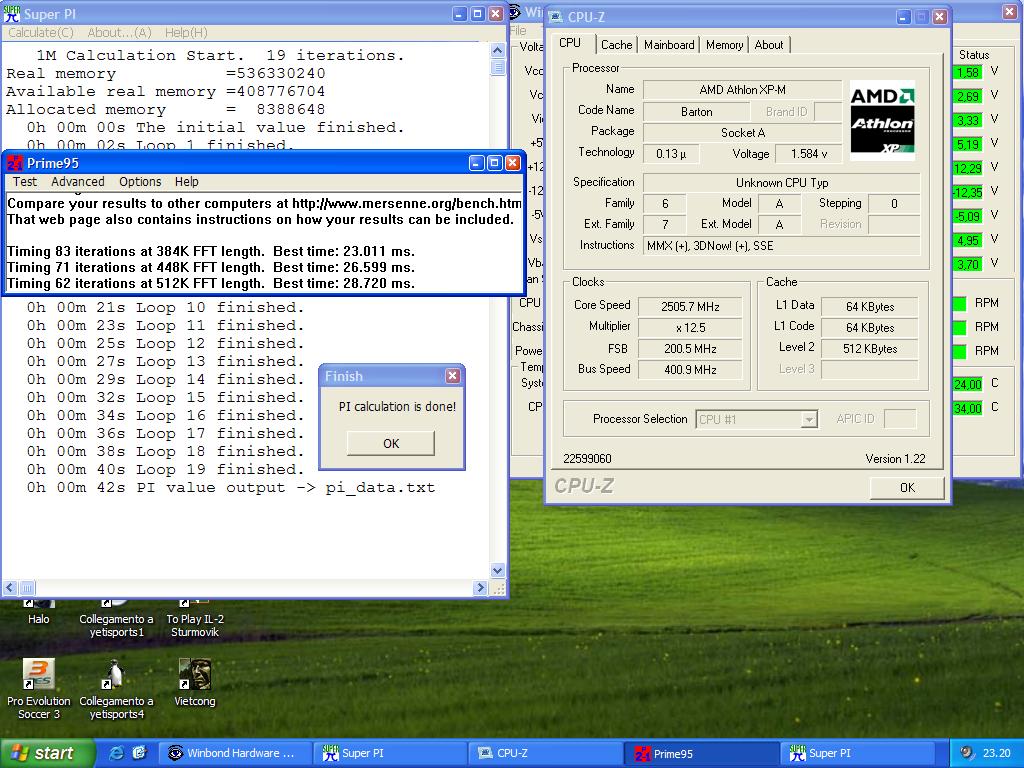
Task: Click the second quick launch icon beside Internet Explorer
Action: click(x=139, y=753)
